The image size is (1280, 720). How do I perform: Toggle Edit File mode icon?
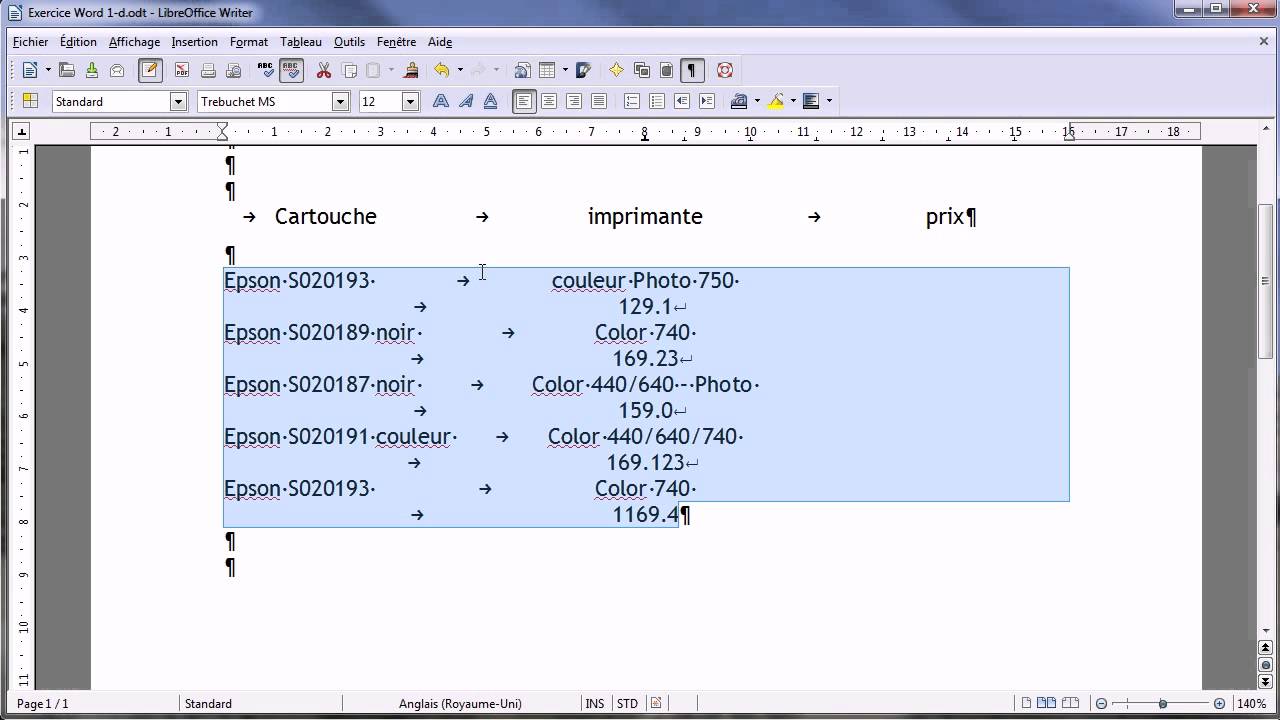(150, 70)
